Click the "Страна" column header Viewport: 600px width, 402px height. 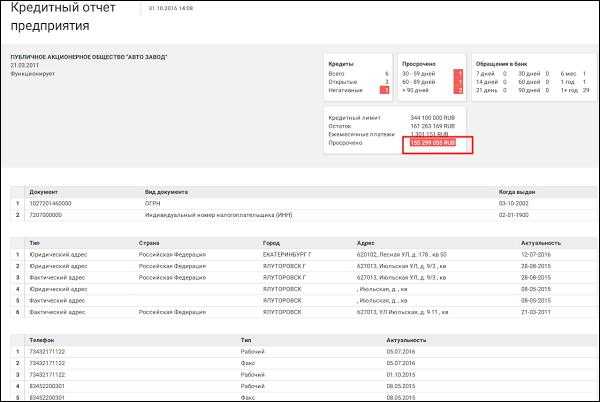[x=150, y=243]
